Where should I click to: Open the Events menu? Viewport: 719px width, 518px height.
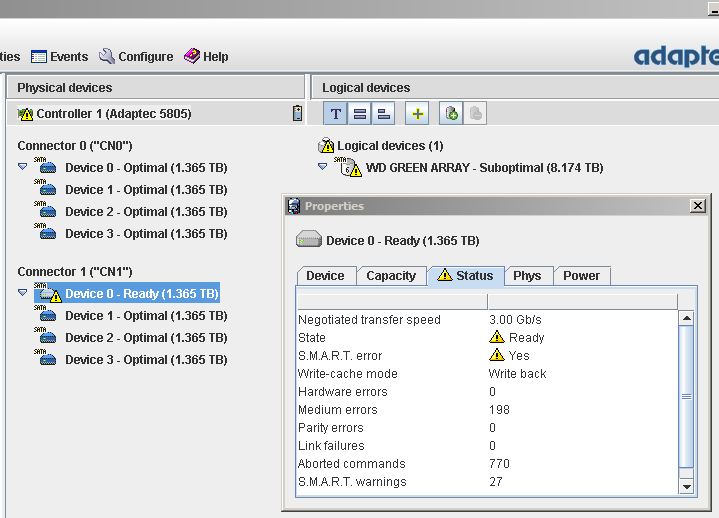[59, 57]
